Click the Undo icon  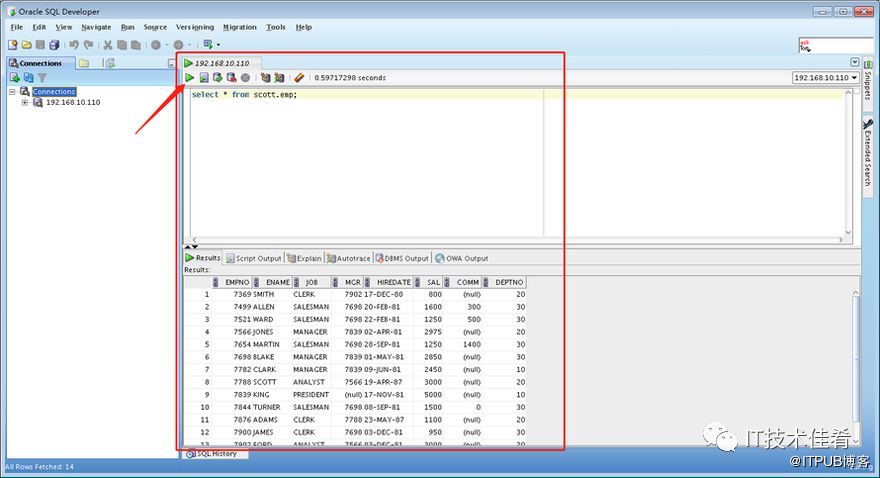coord(74,44)
